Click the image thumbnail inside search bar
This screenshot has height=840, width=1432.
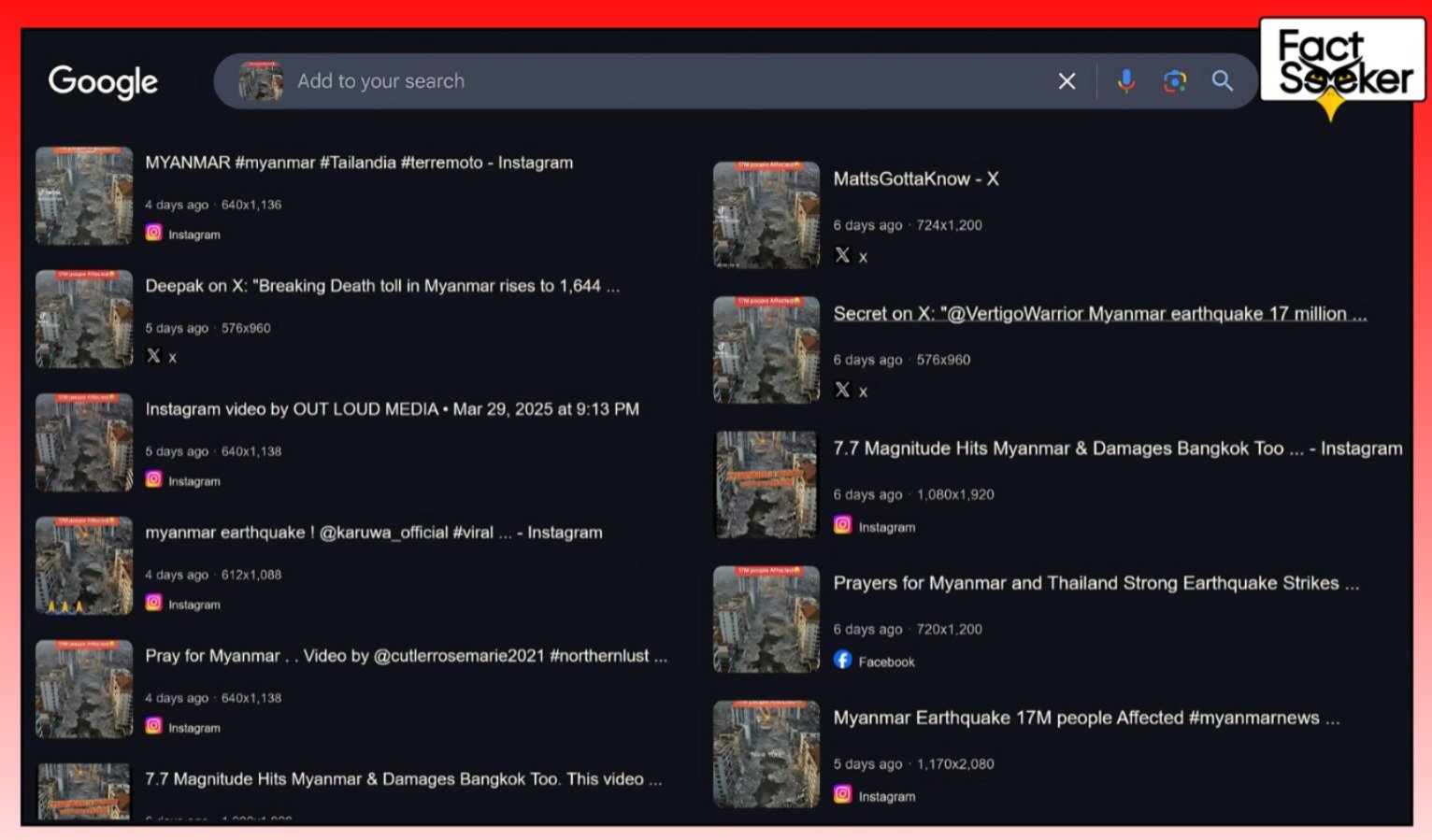[x=260, y=81]
